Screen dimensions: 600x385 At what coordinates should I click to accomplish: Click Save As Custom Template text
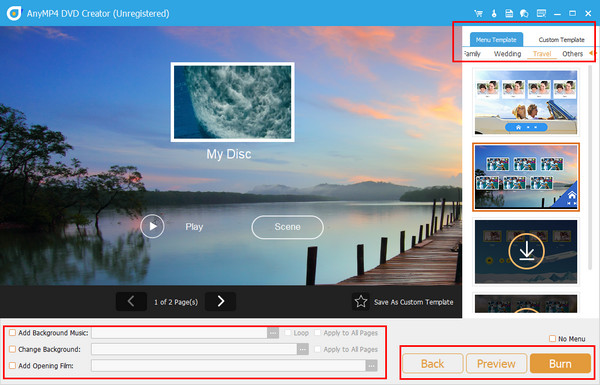point(414,302)
